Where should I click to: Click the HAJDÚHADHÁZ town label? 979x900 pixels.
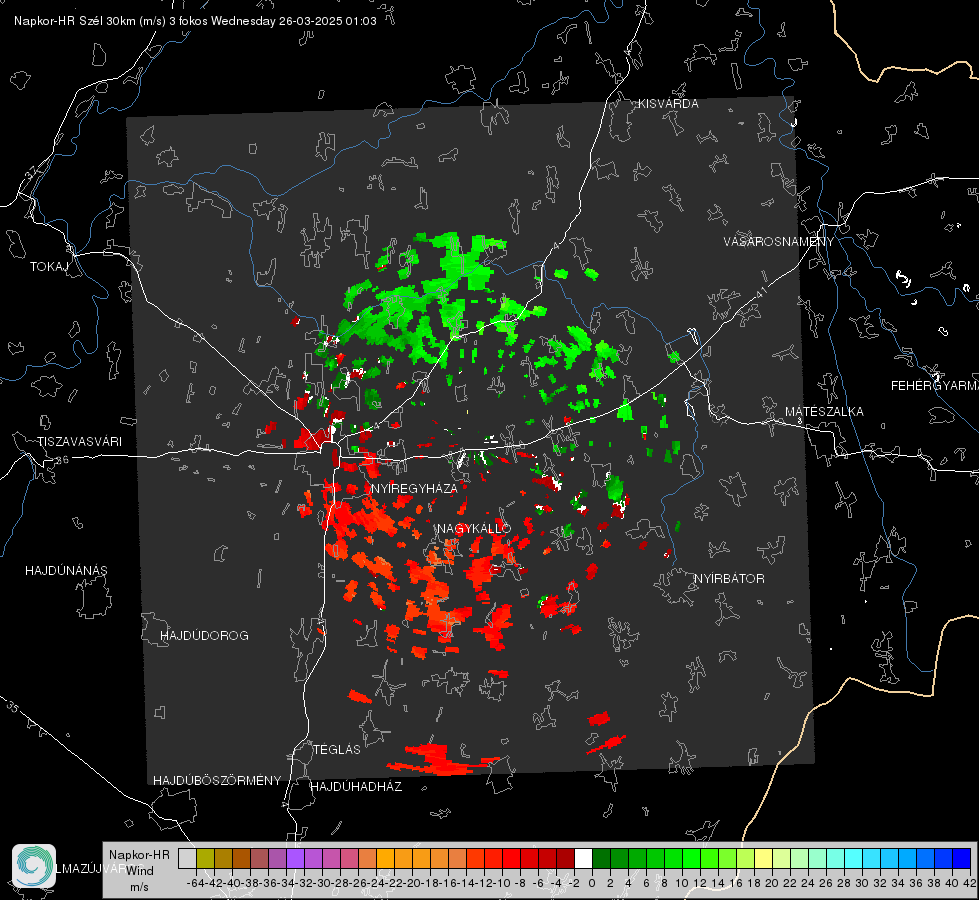[356, 787]
